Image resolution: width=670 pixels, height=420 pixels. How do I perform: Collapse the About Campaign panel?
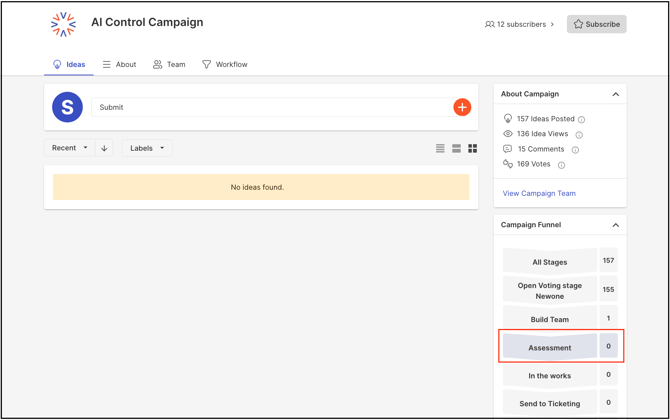[615, 94]
